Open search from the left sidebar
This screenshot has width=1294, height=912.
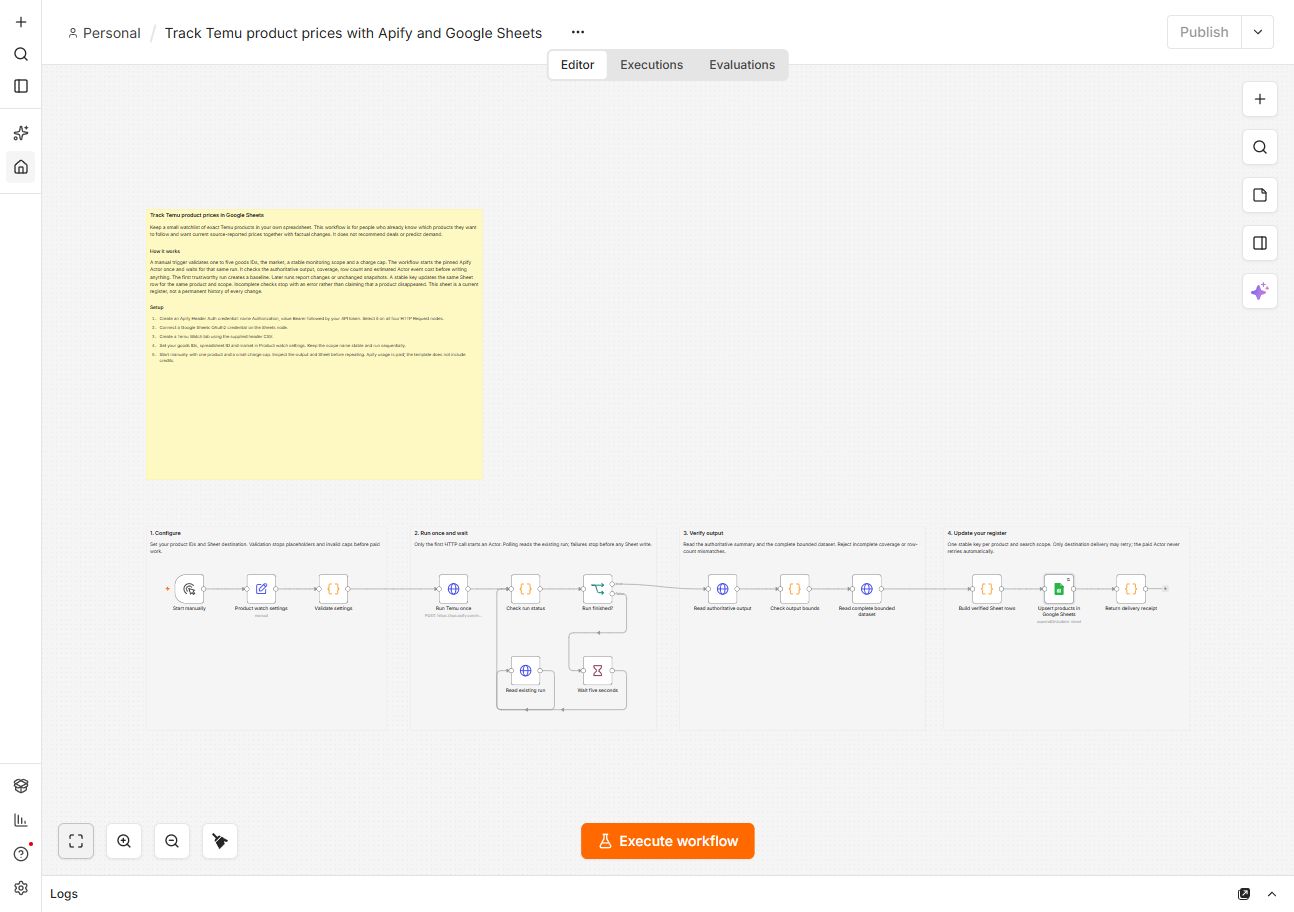click(21, 54)
